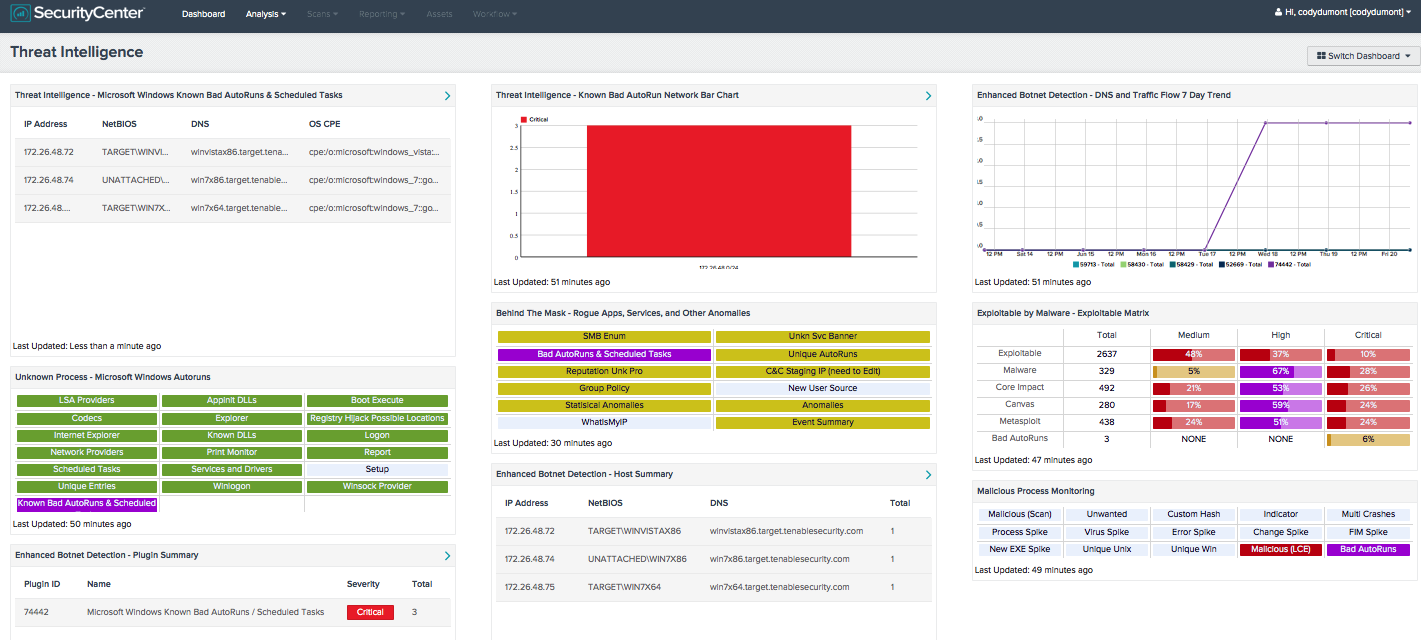
Task: Click the SecurityCenter logo
Action: [x=77, y=14]
